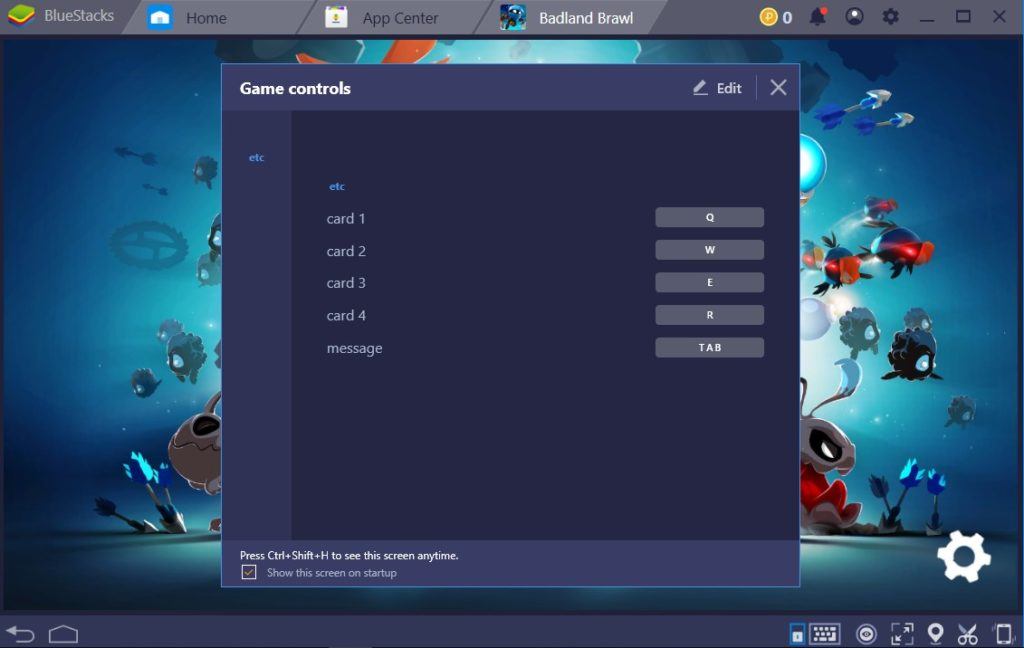Uncheck Show this screen on startup

(x=249, y=573)
